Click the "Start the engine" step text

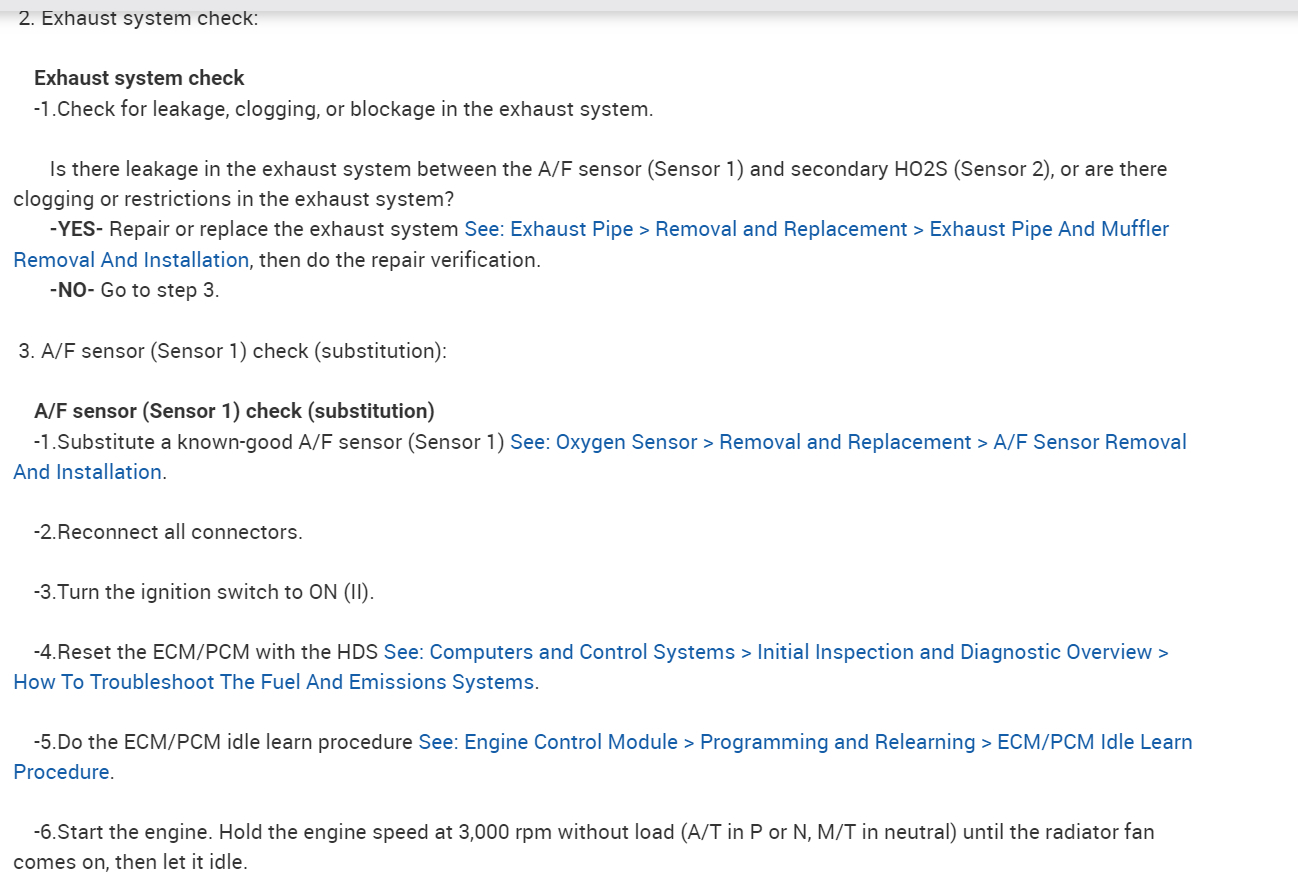point(594,832)
